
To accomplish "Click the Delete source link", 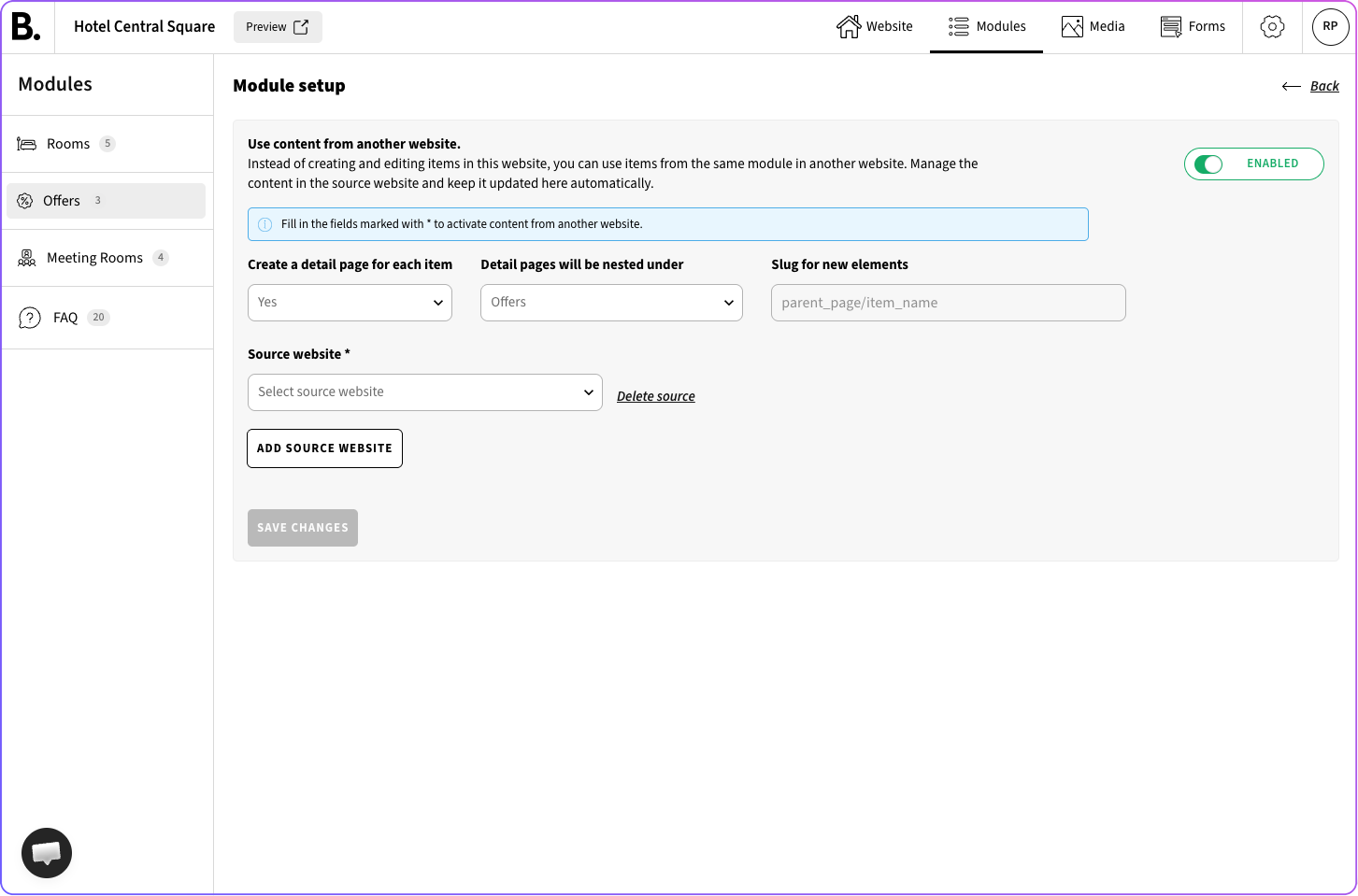I will (x=656, y=396).
